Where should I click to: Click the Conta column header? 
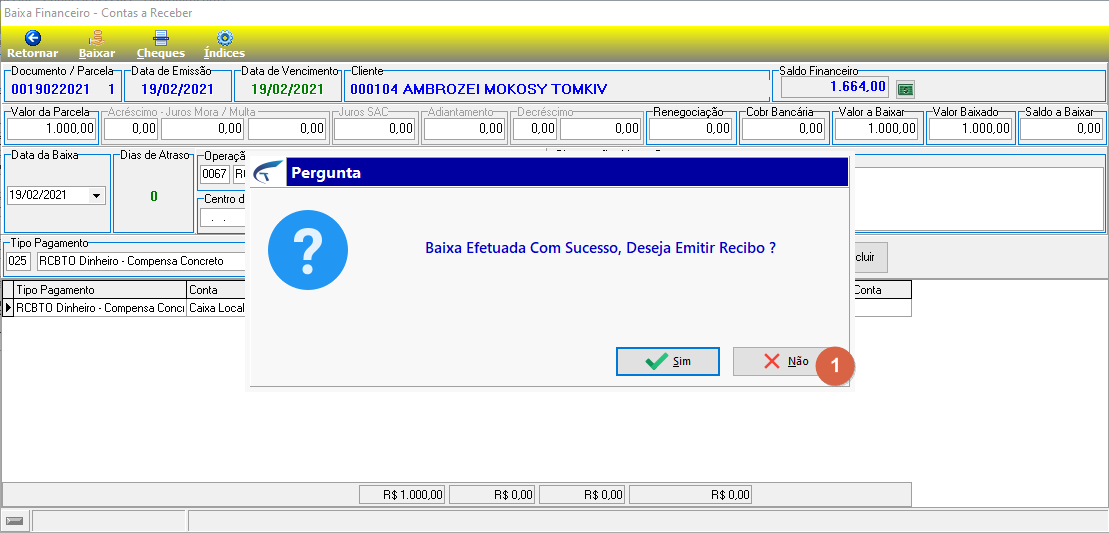click(x=216, y=290)
